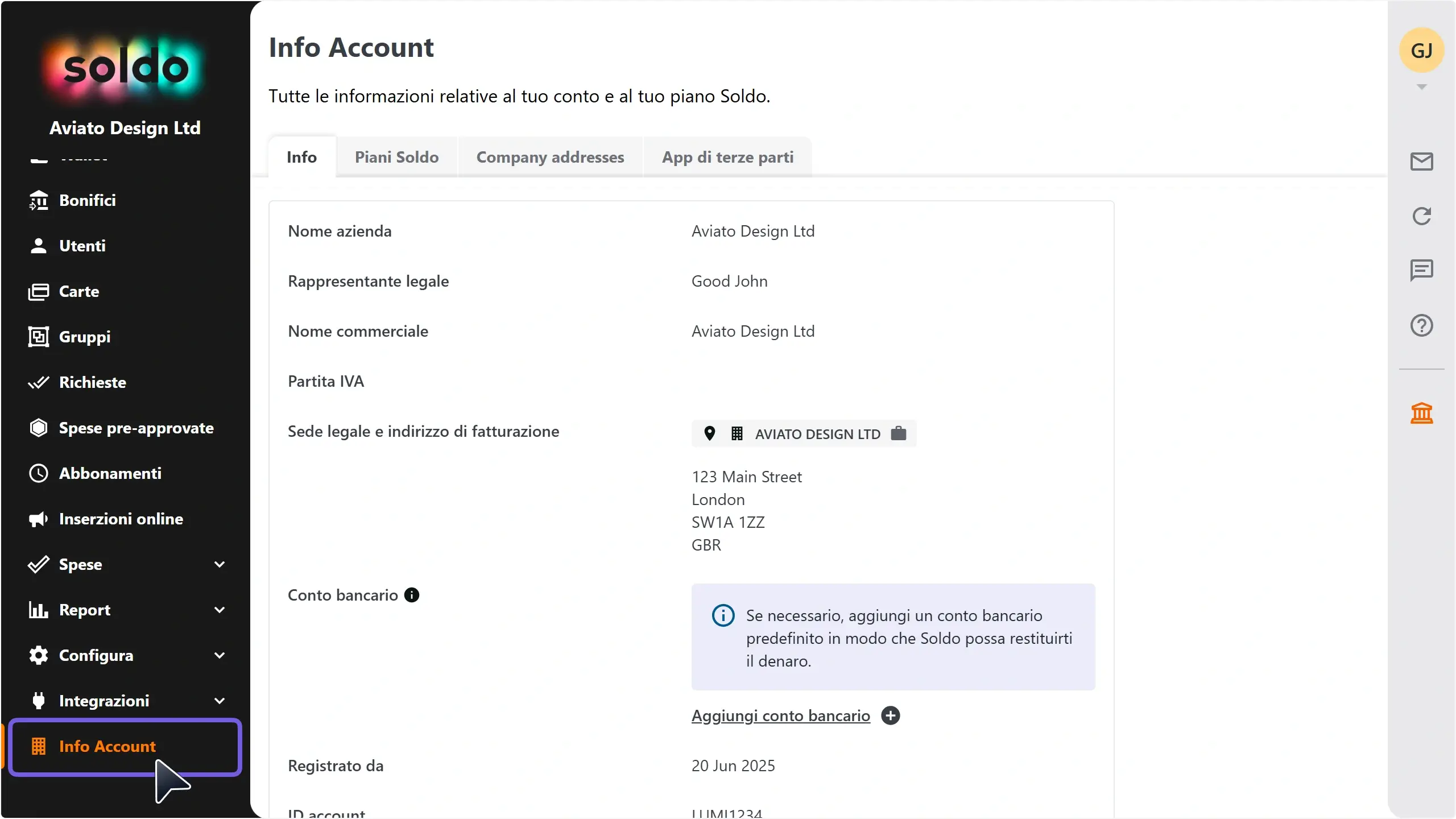Click the Integrazioni plug icon
1456x819 pixels.
[39, 701]
